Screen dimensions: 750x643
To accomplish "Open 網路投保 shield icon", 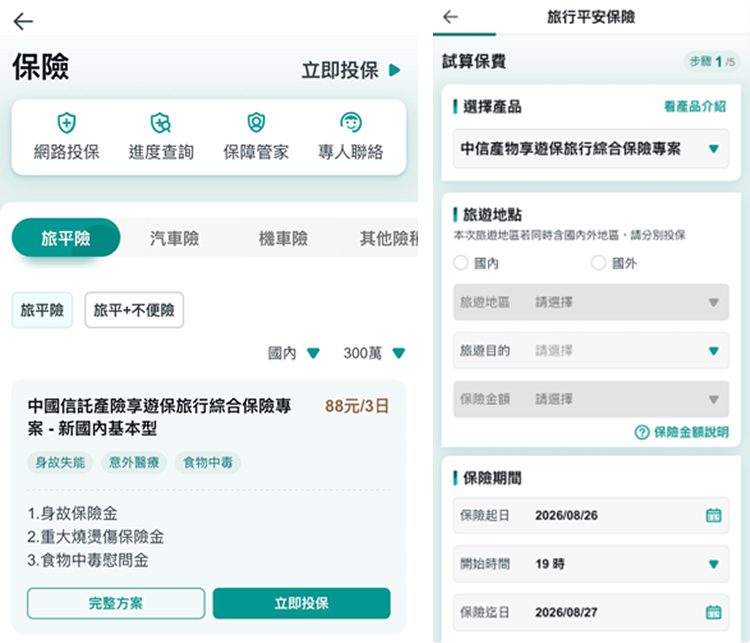I will (66, 123).
